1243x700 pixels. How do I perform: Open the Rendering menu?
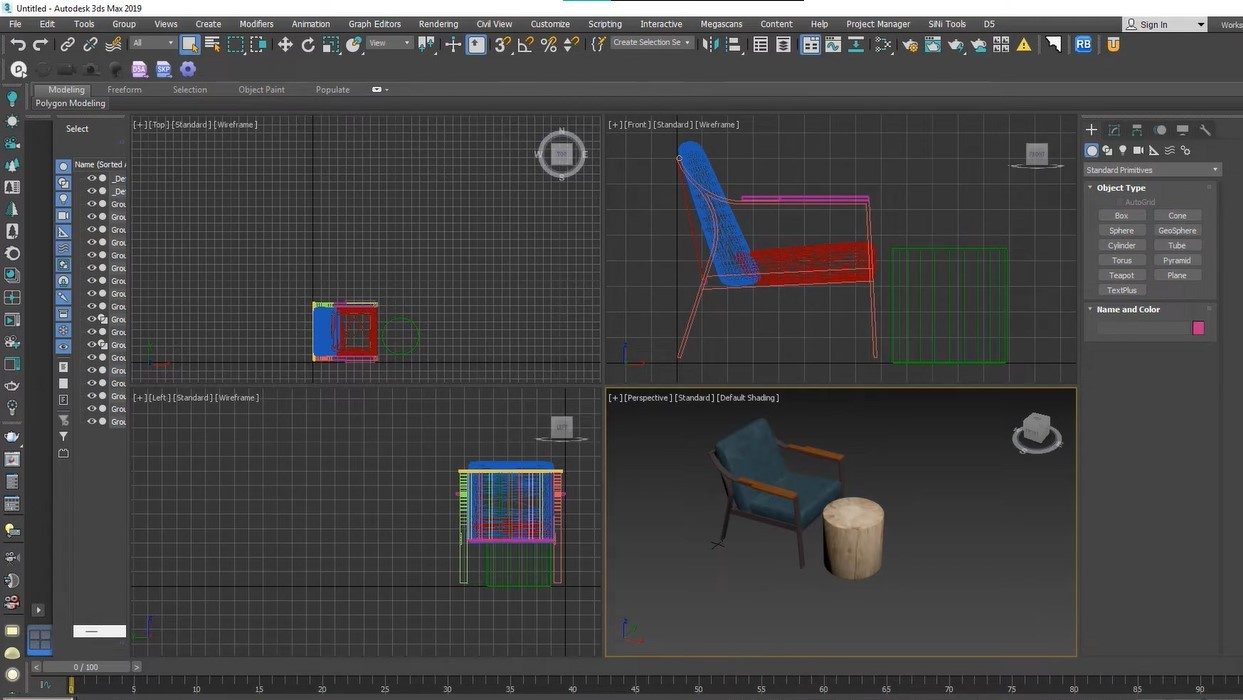point(438,24)
